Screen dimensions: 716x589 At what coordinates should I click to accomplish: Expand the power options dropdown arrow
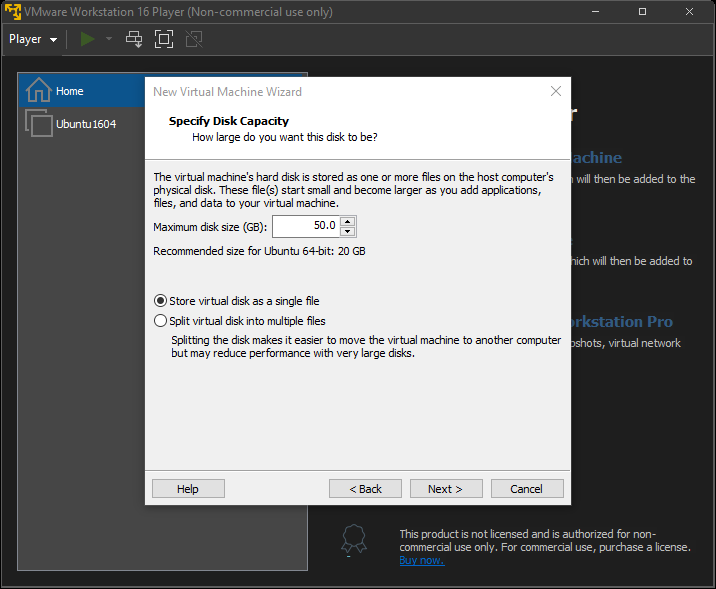109,39
